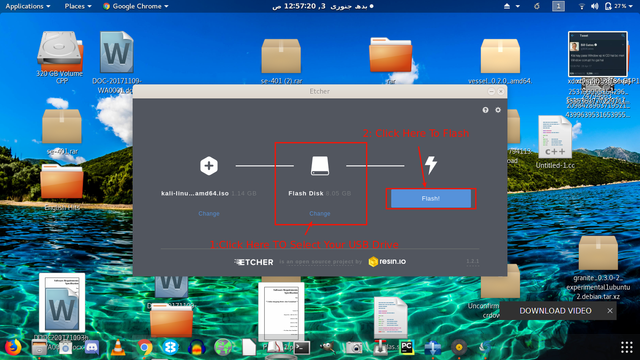Select the se-401 (2).rar archive on desktop
640x360 pixels.
click(281, 61)
